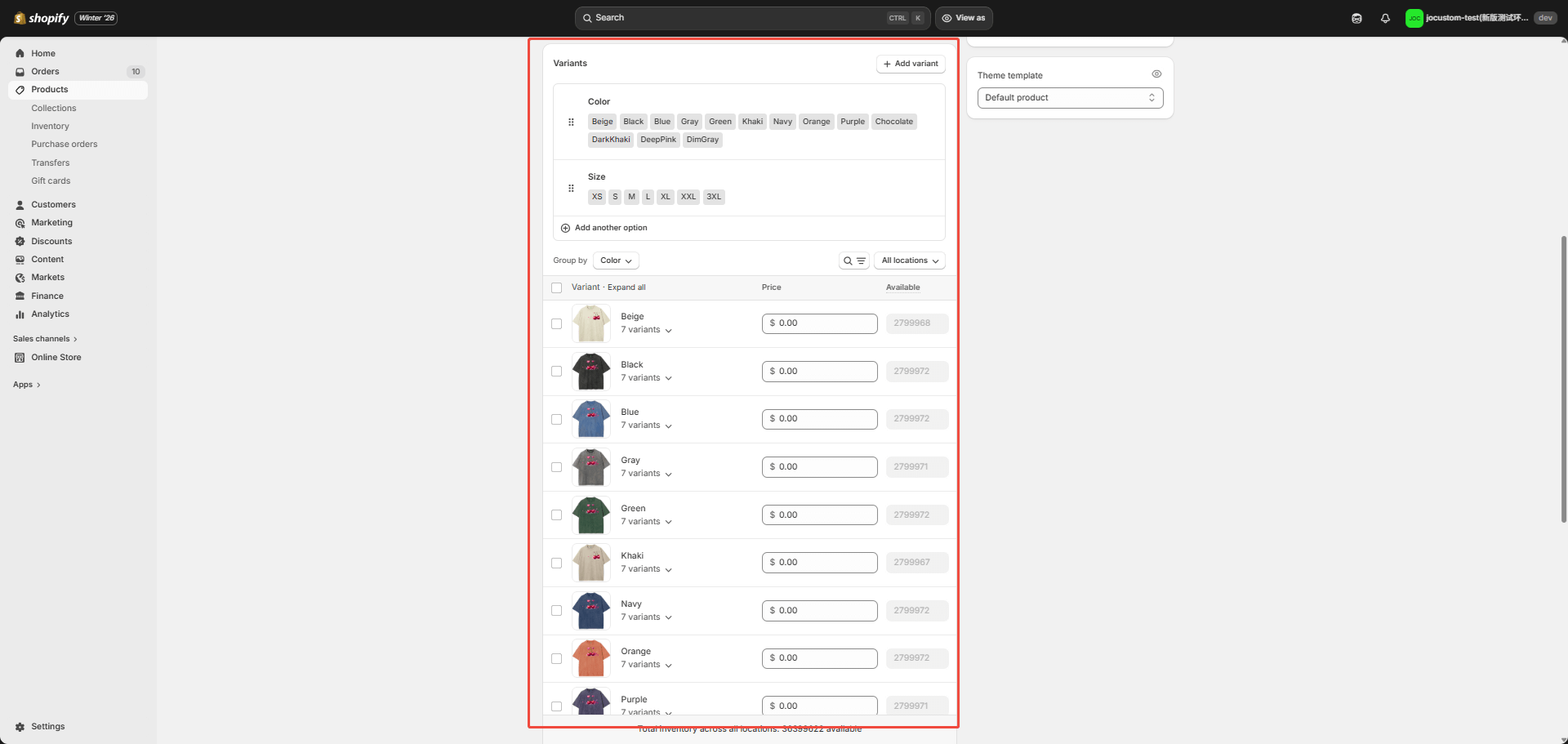Image resolution: width=1568 pixels, height=744 pixels.
Task: Check the Beige variant checkbox
Action: click(557, 323)
